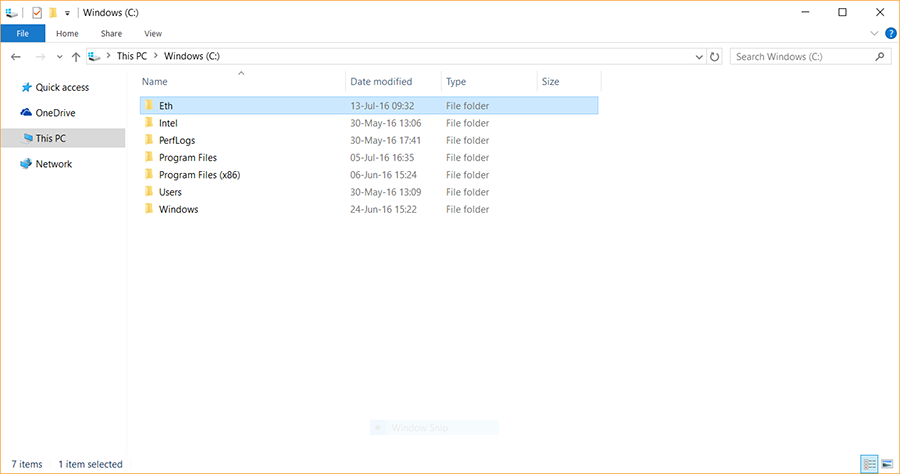Image resolution: width=900 pixels, height=474 pixels.
Task: Refresh the Windows (C:) folder view
Action: coord(715,56)
